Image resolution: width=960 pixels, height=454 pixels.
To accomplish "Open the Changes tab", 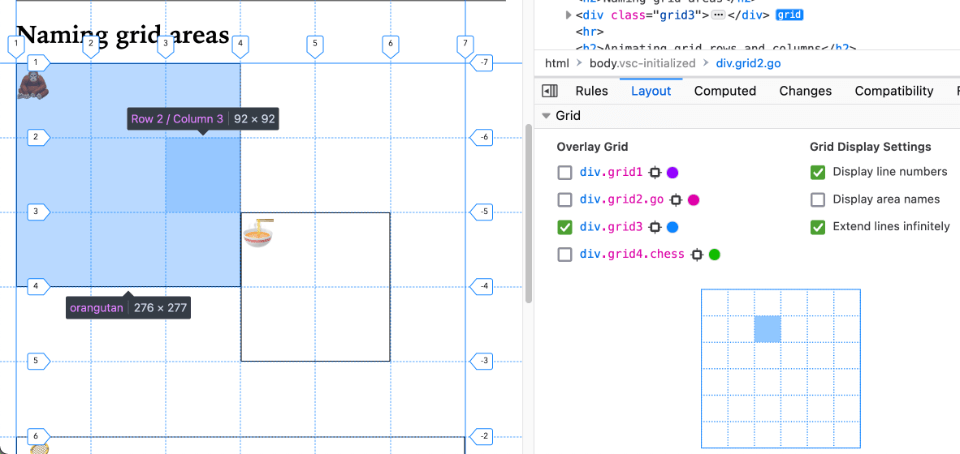I will tap(805, 91).
